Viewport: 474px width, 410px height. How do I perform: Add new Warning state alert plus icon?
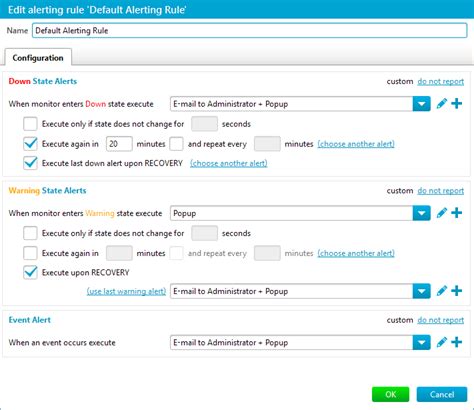tap(457, 213)
